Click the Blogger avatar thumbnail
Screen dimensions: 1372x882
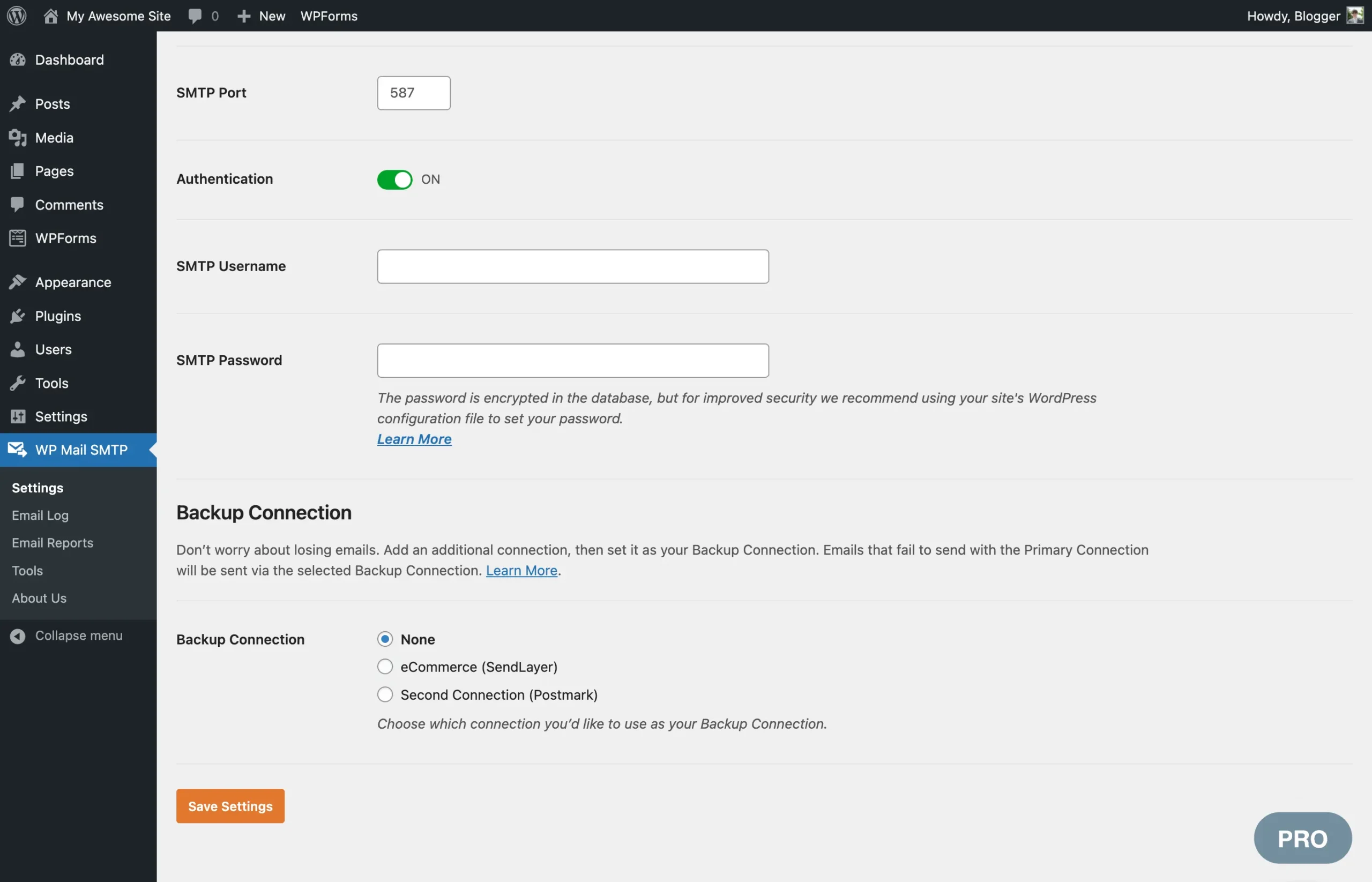(x=1354, y=16)
